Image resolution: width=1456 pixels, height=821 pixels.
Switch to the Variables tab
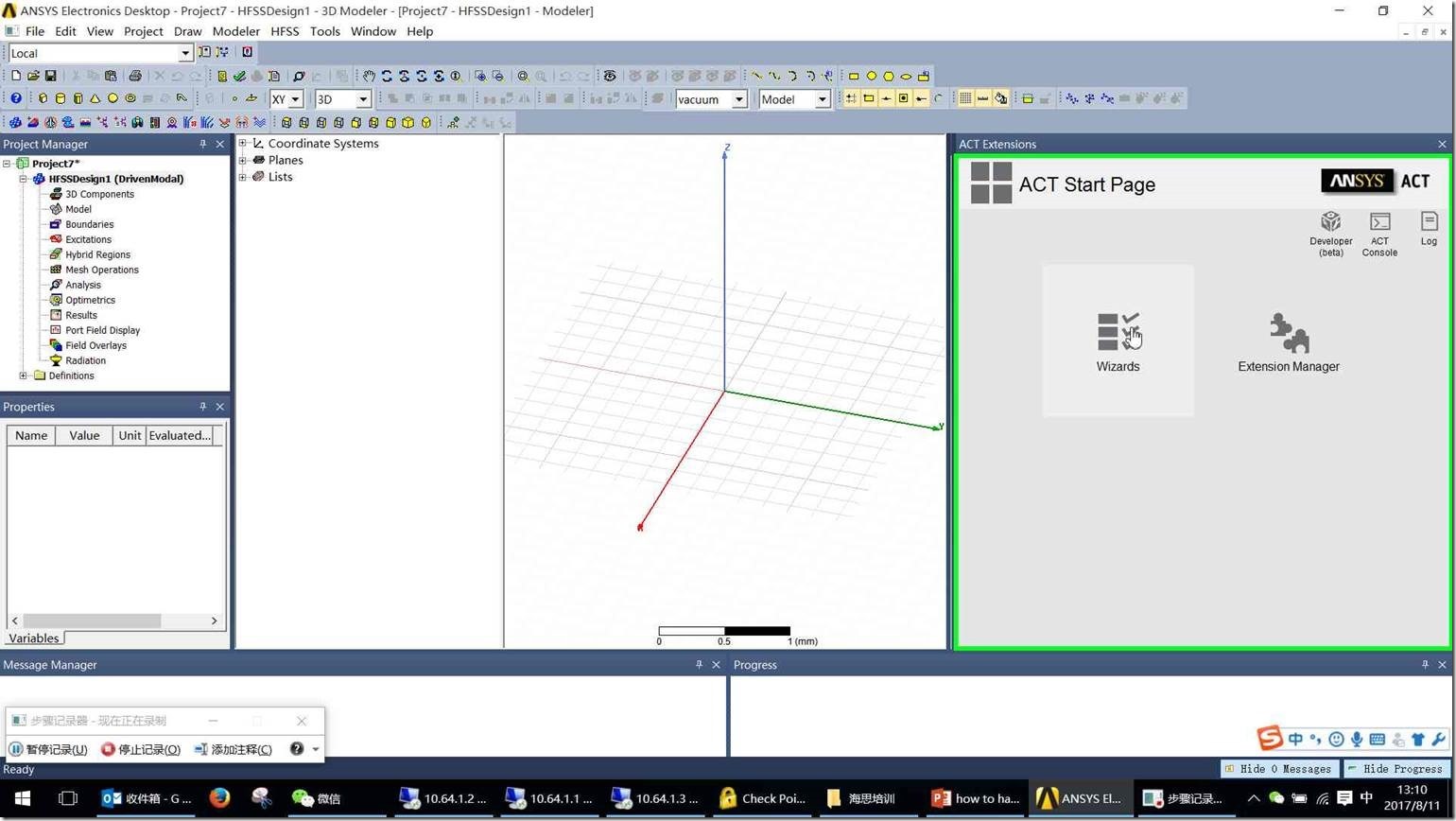click(x=34, y=638)
